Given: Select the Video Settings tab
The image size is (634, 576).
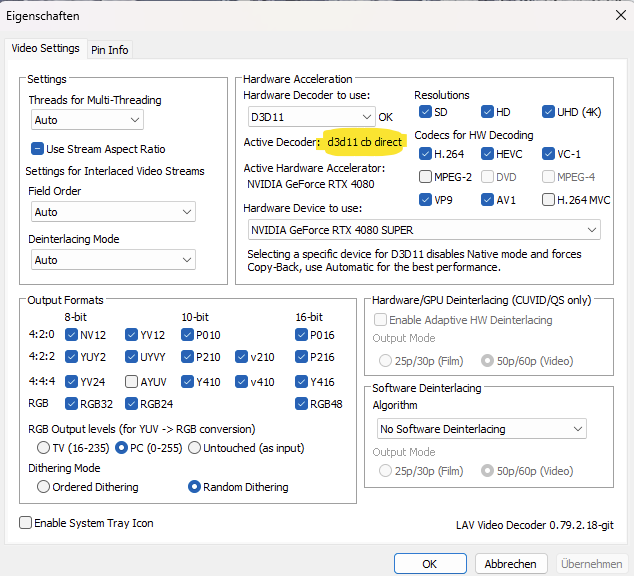Looking at the screenshot, I should [45, 48].
